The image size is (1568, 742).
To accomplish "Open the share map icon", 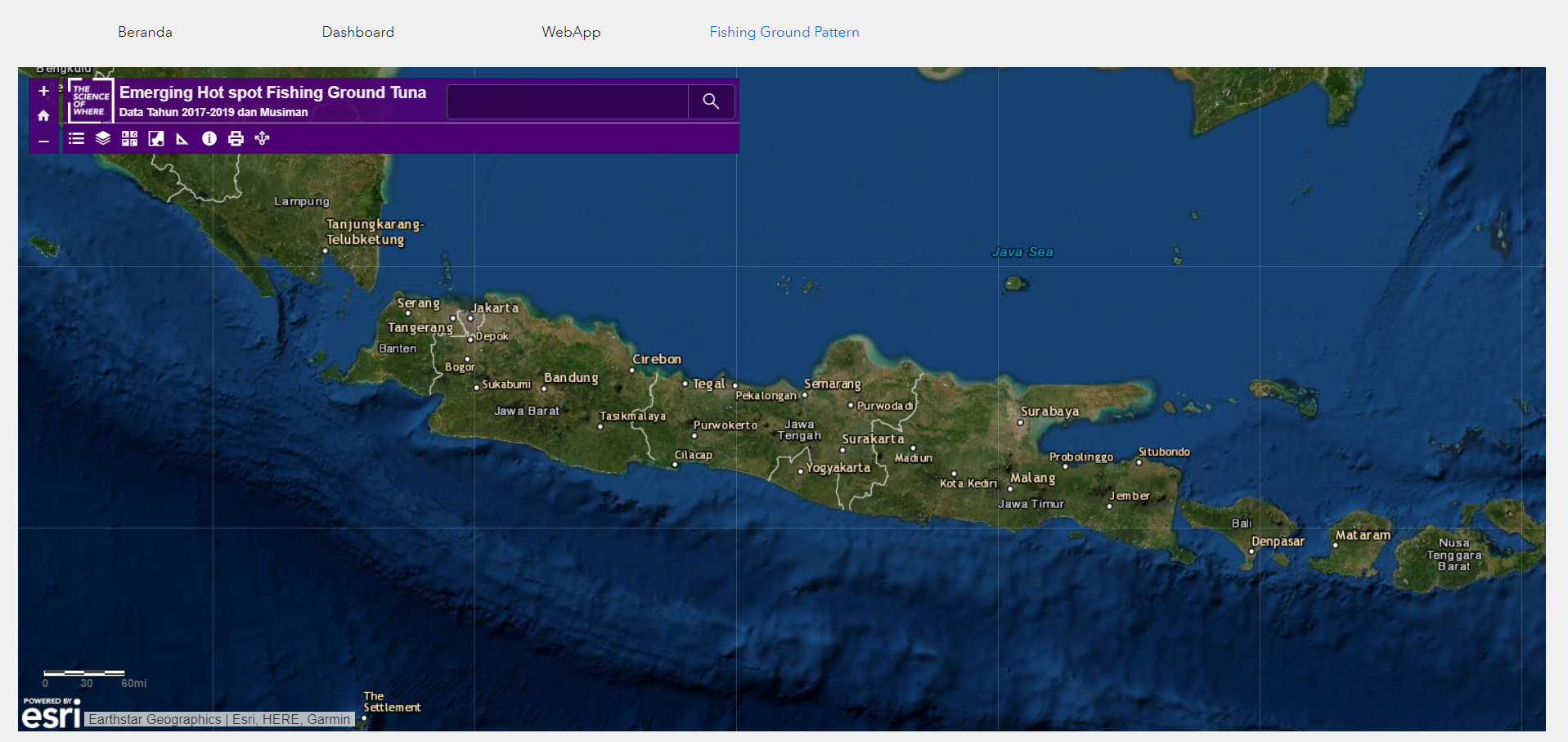I will click(262, 138).
